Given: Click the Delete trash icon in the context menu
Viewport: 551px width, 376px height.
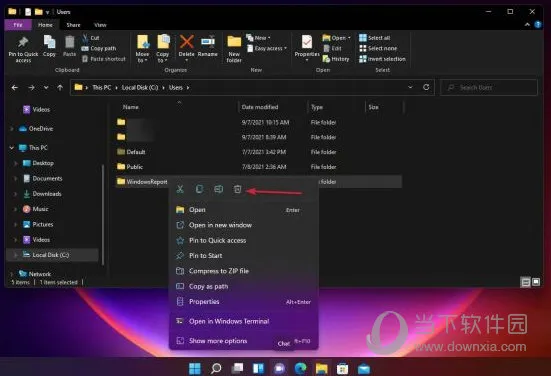Looking at the screenshot, I should click(x=238, y=189).
